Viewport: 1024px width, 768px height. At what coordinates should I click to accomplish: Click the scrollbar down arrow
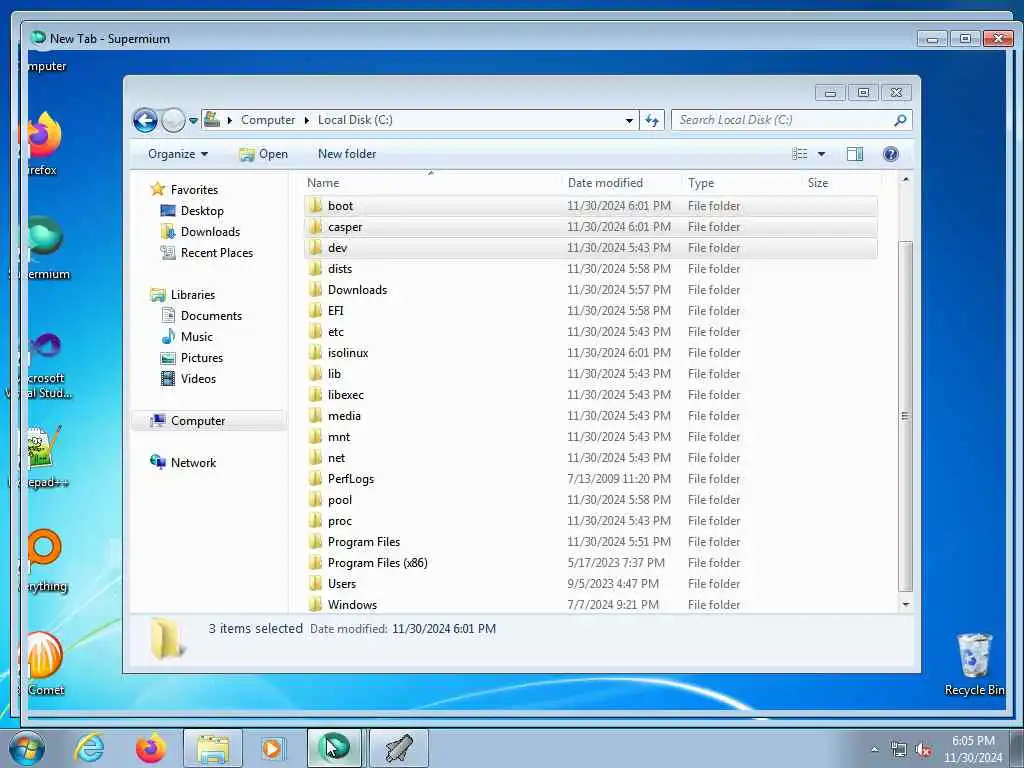click(905, 605)
